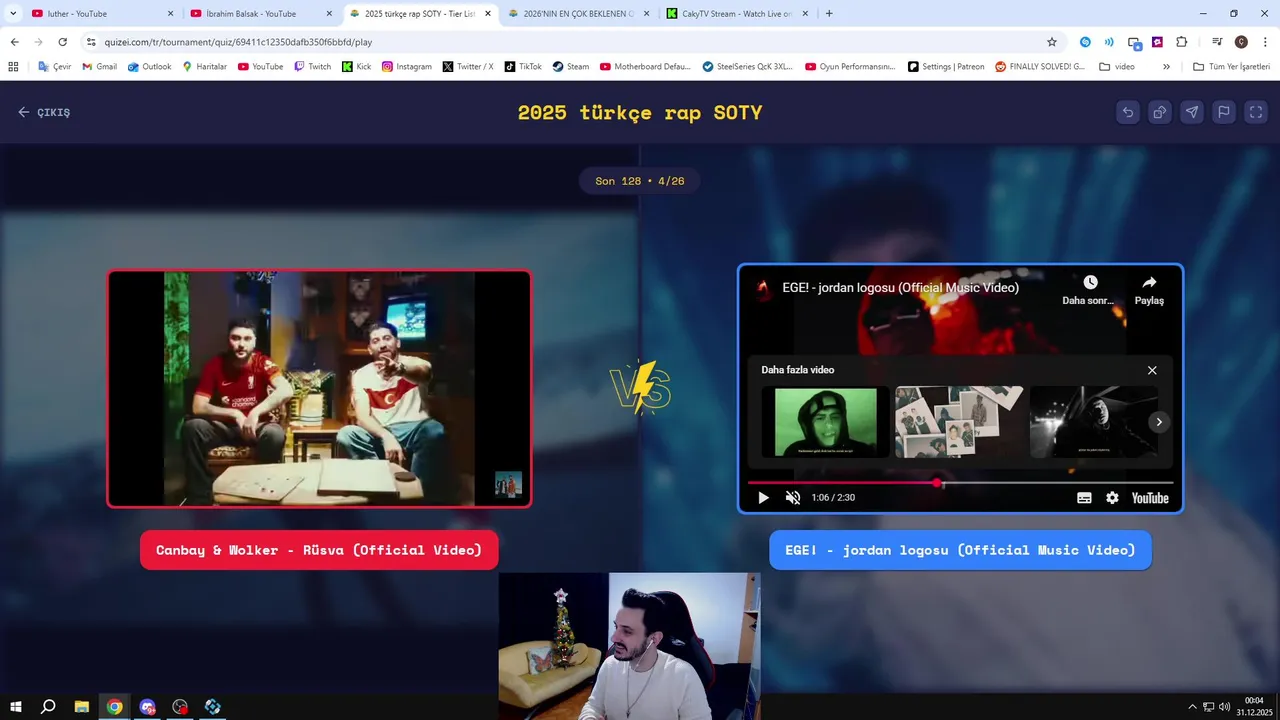The width and height of the screenshot is (1280, 720).
Task: Open the Settings | Patreon bookmark
Action: (946, 66)
